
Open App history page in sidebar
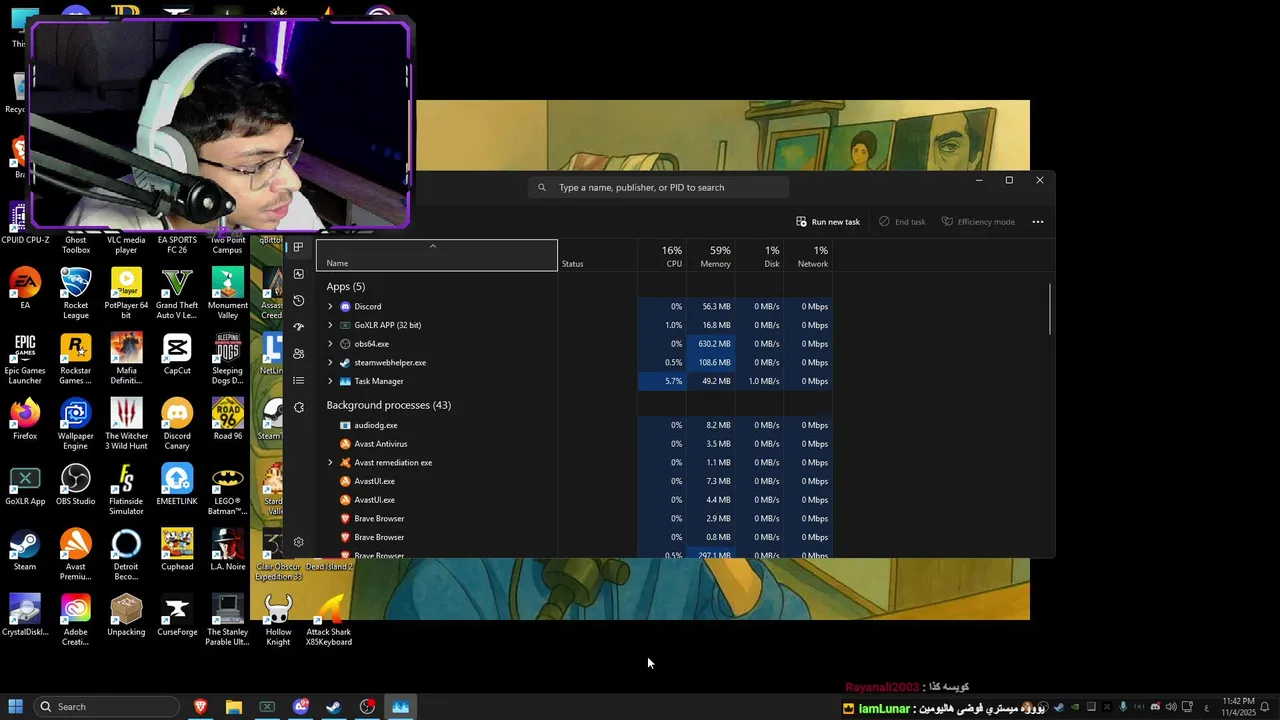[298, 301]
